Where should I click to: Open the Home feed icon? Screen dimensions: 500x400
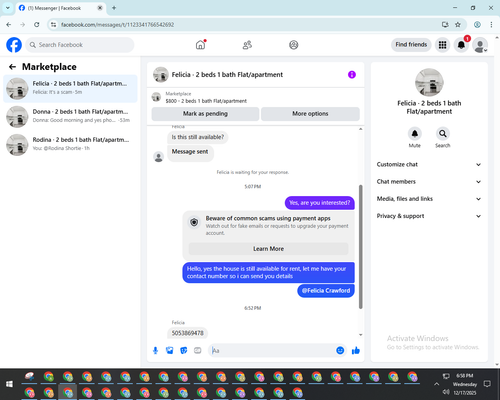coord(200,45)
